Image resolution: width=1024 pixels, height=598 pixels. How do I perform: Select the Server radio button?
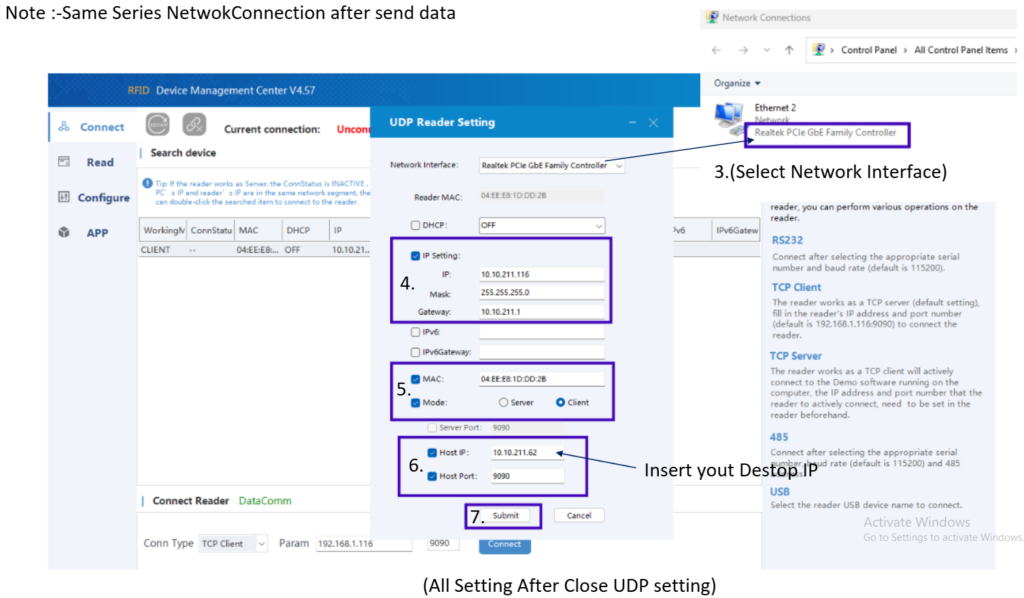(x=504, y=403)
